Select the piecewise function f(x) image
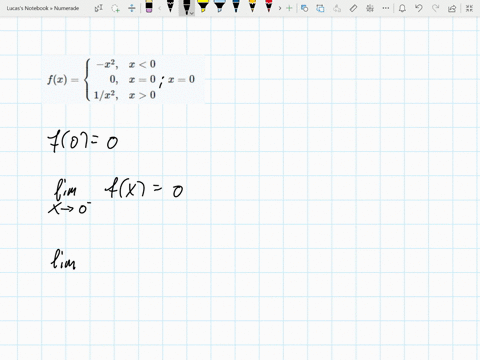 coord(123,79)
